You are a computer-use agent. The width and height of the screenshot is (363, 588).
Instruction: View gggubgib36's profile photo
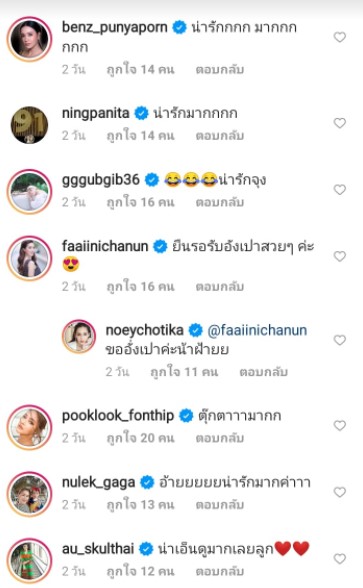(x=29, y=192)
